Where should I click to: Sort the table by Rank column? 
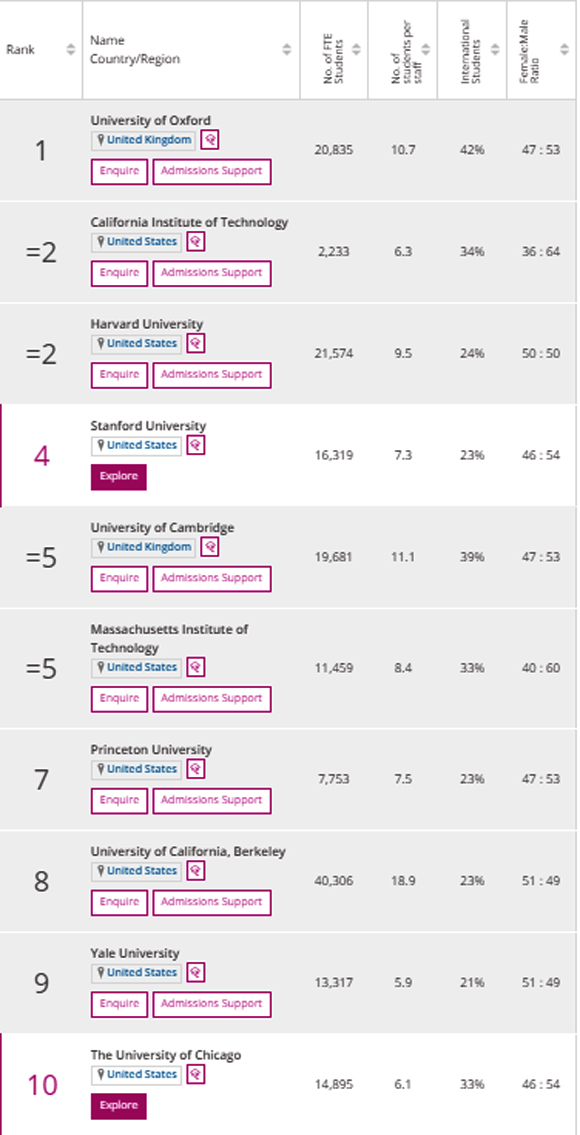tap(70, 49)
